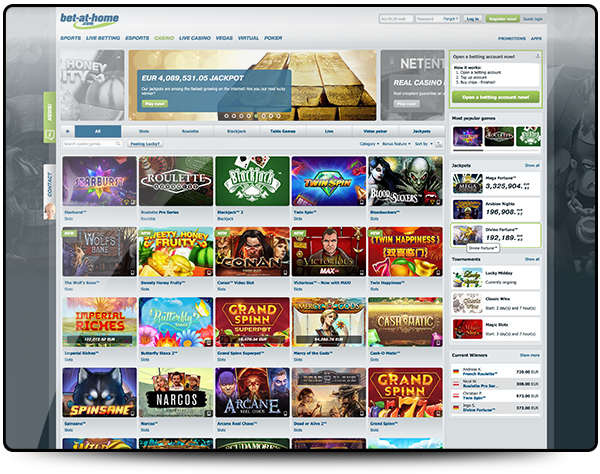Open the Esports menu

pos(137,38)
